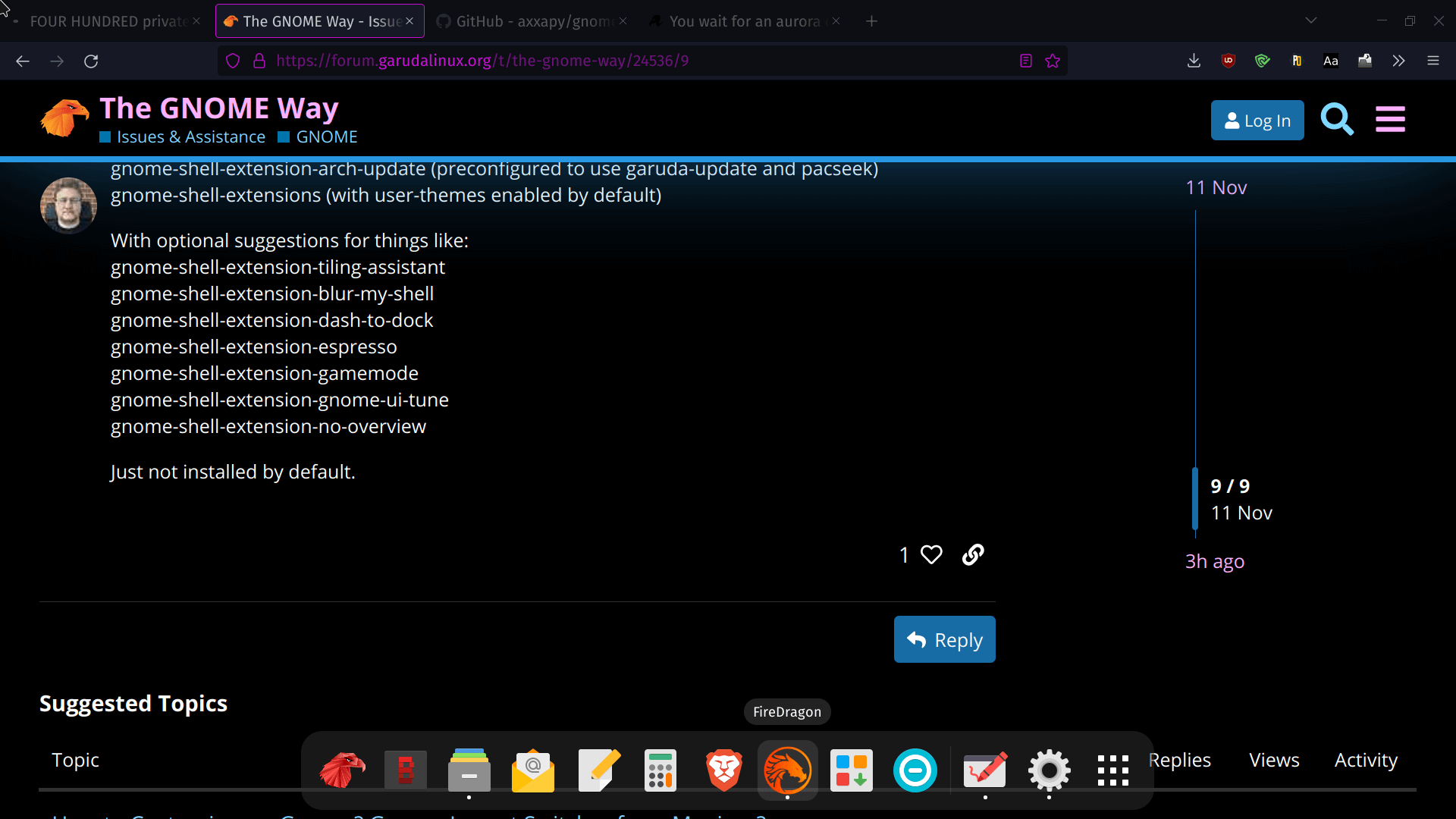Click FireDragon browser icon in dock
The image size is (1456, 819).
tap(787, 770)
